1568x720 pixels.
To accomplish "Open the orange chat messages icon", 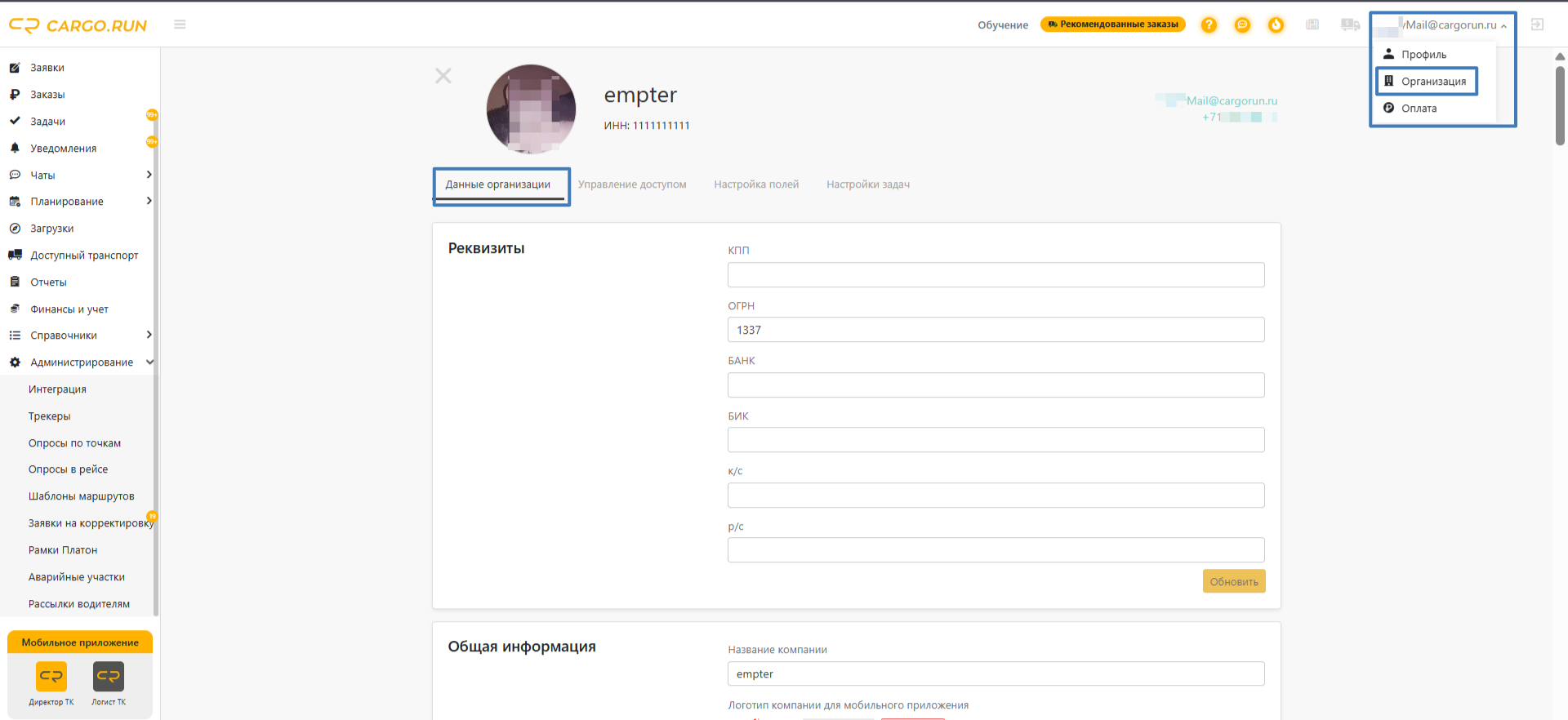I will (x=1242, y=25).
